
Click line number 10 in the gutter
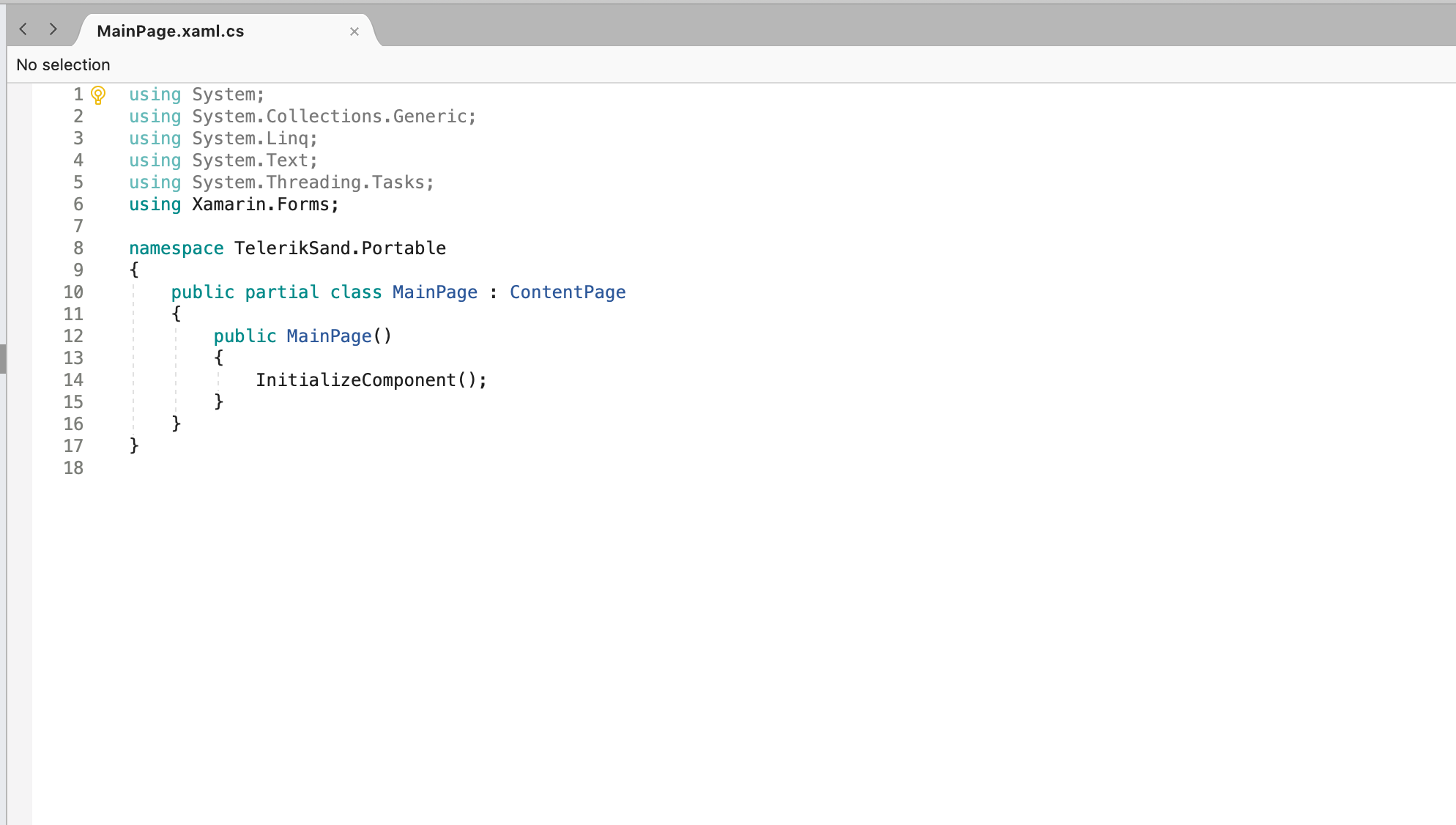click(73, 292)
